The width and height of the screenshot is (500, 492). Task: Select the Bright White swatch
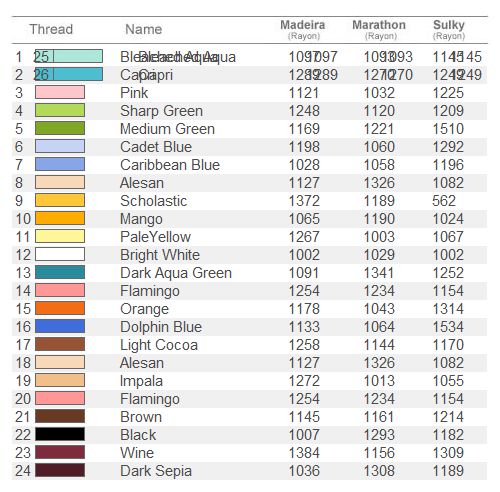[x=60, y=254]
